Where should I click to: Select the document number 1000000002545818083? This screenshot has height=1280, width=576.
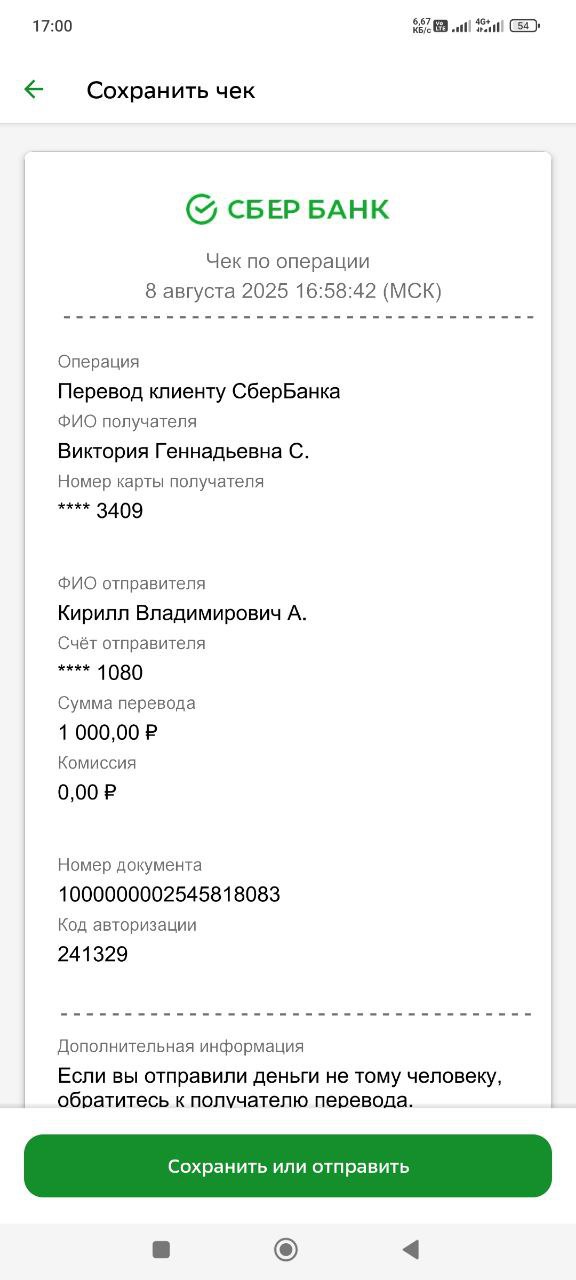[169, 894]
